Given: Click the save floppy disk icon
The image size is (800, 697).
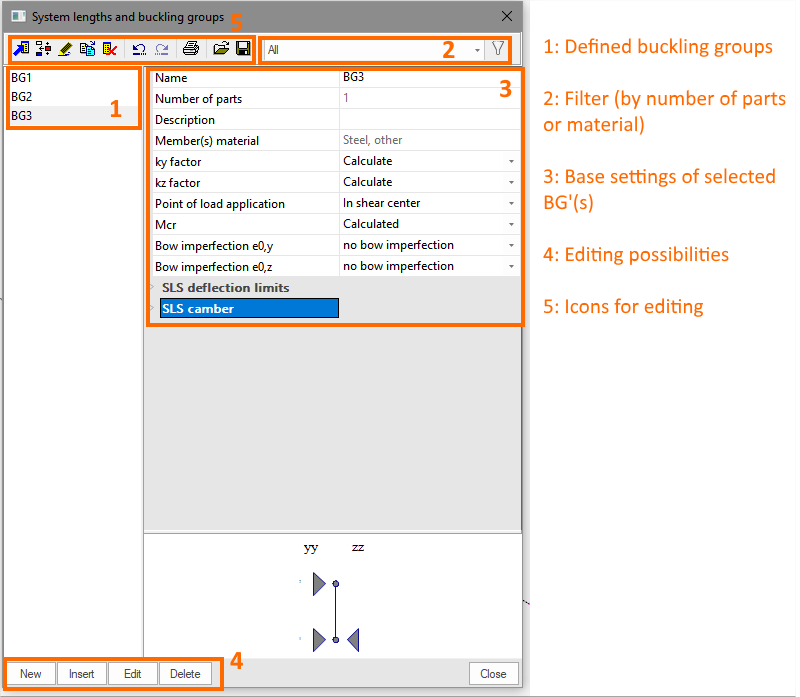Looking at the screenshot, I should pyautogui.click(x=243, y=48).
